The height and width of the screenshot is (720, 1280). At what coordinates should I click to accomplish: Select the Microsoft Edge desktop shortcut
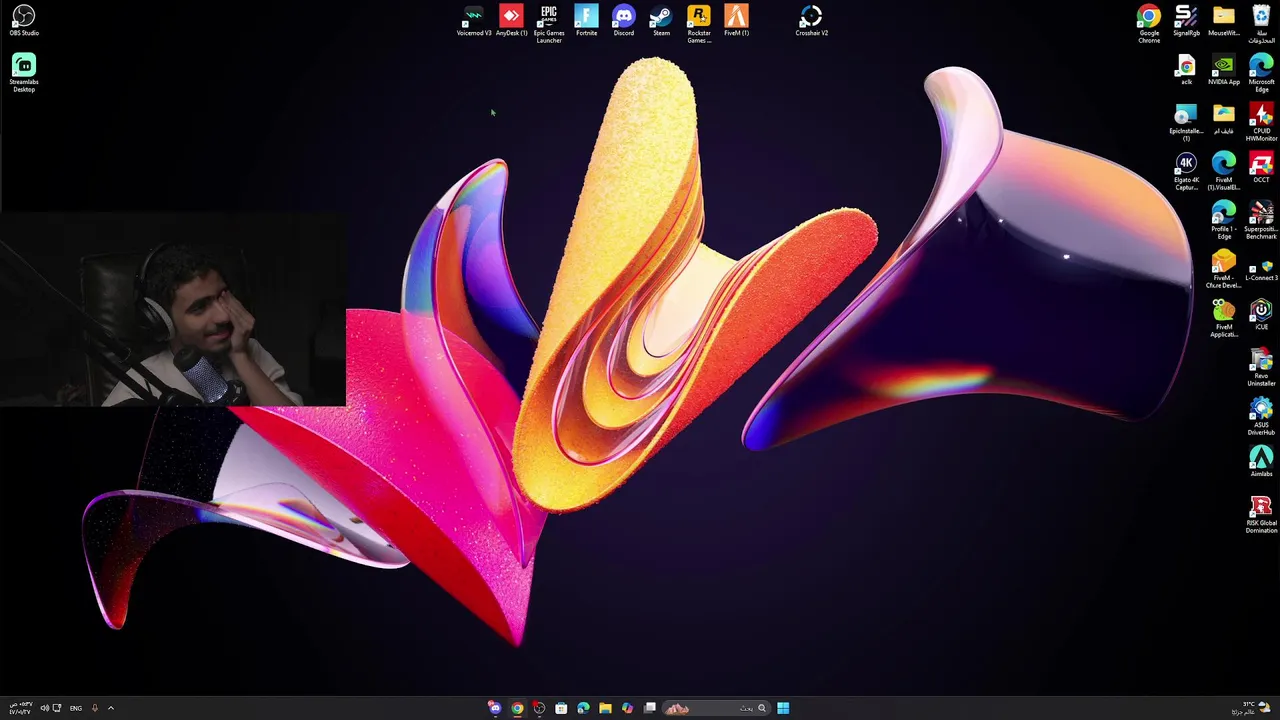point(1261,73)
